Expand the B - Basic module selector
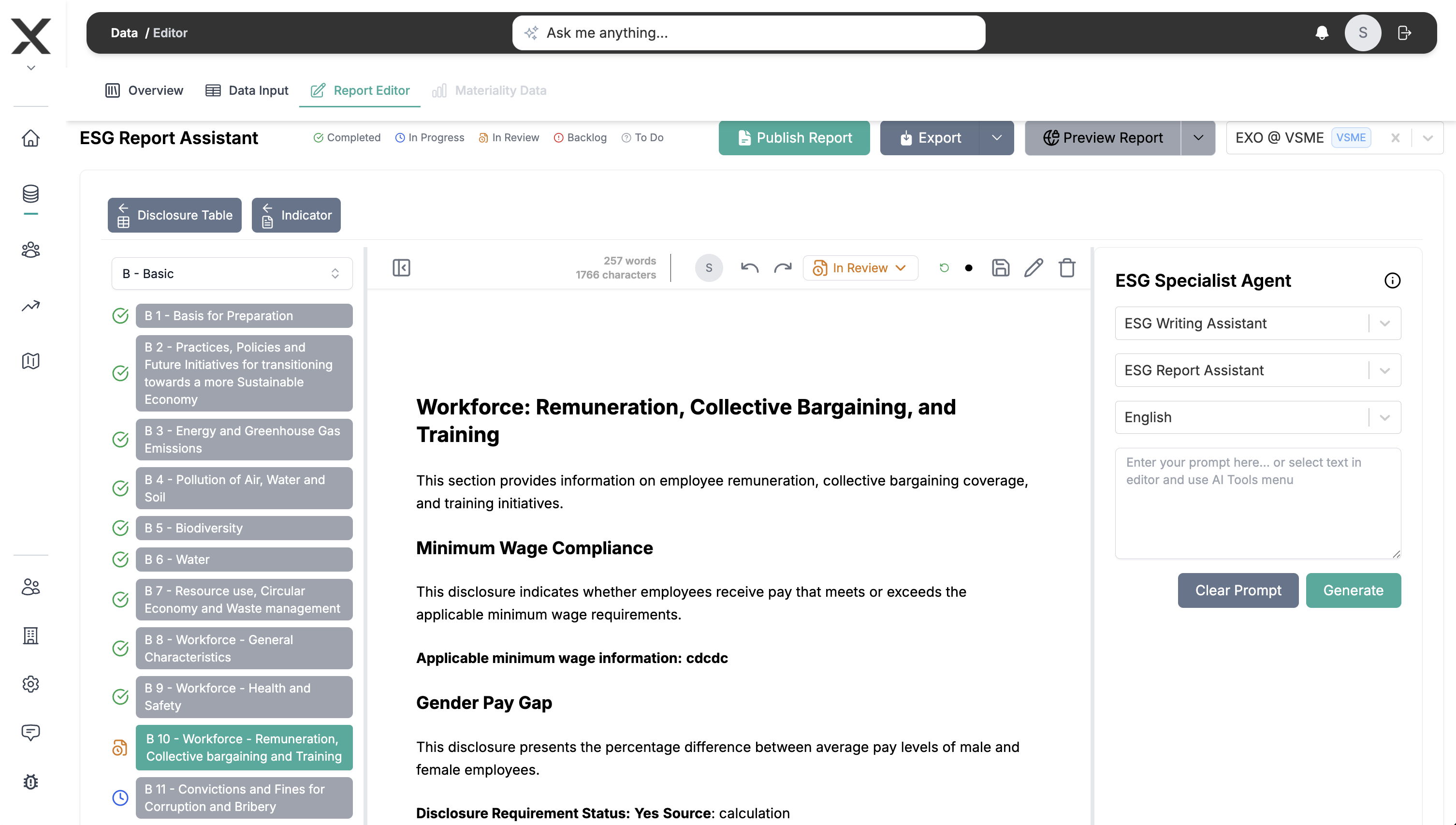The image size is (1456, 825). tap(232, 274)
